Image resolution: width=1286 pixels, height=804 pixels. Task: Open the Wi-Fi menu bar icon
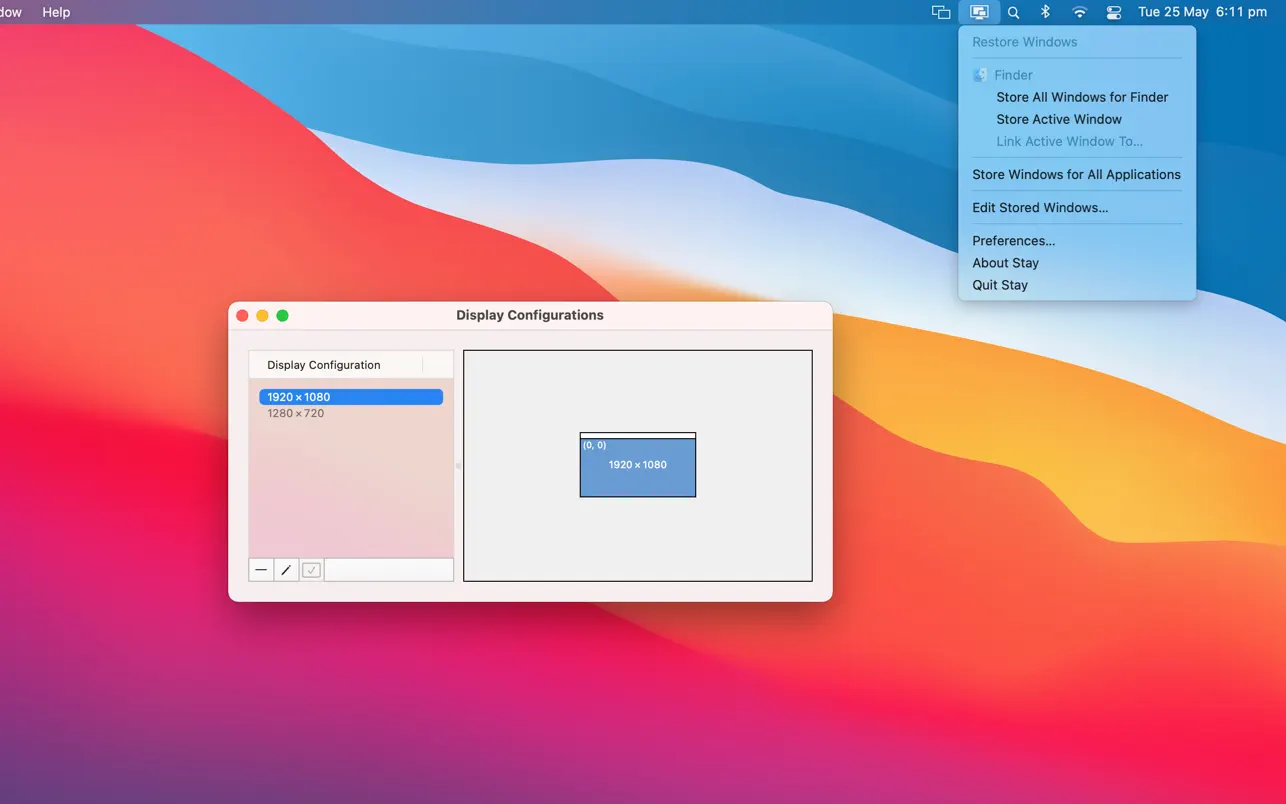1079,12
